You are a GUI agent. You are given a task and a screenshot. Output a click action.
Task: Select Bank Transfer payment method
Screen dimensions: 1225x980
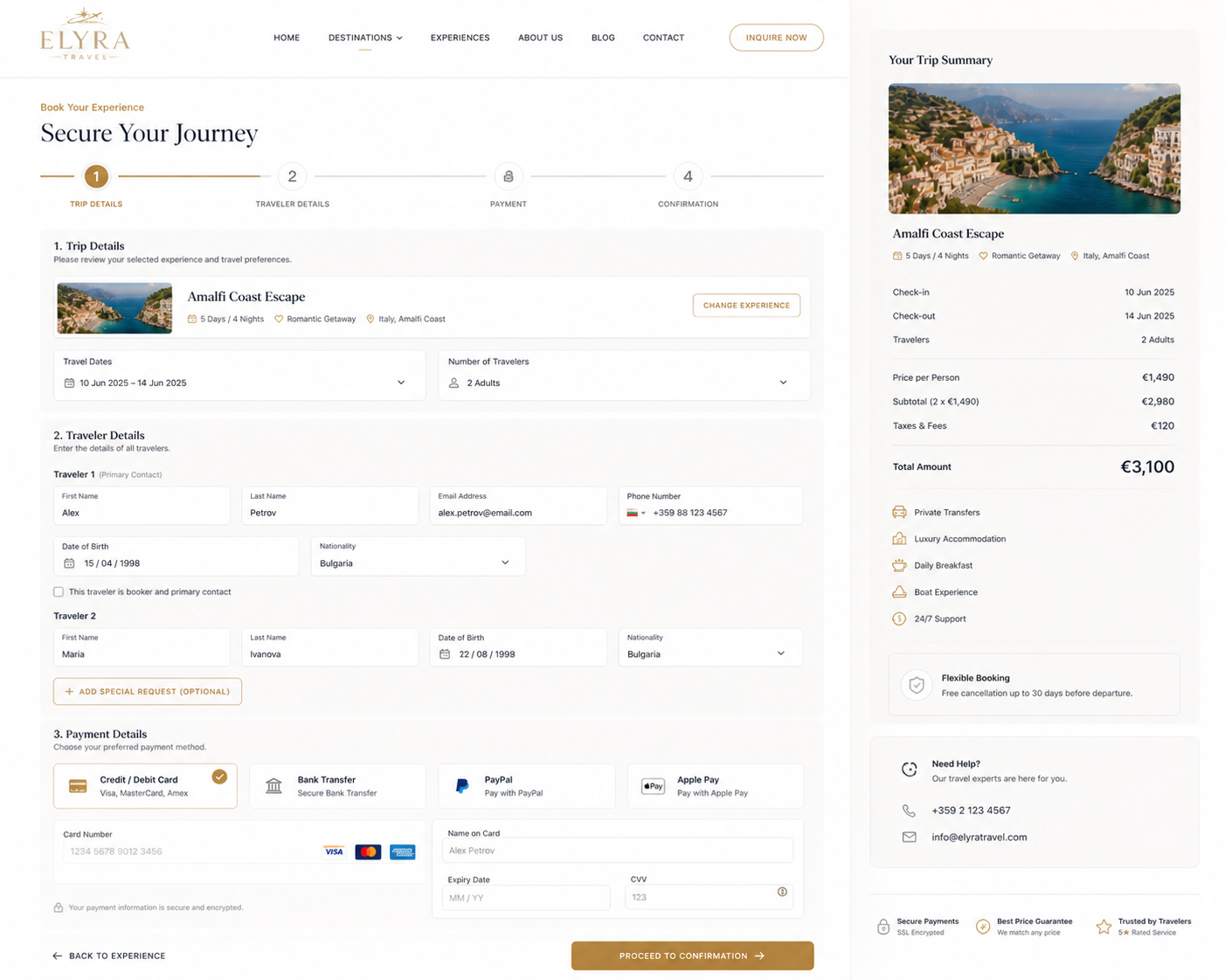[337, 786]
